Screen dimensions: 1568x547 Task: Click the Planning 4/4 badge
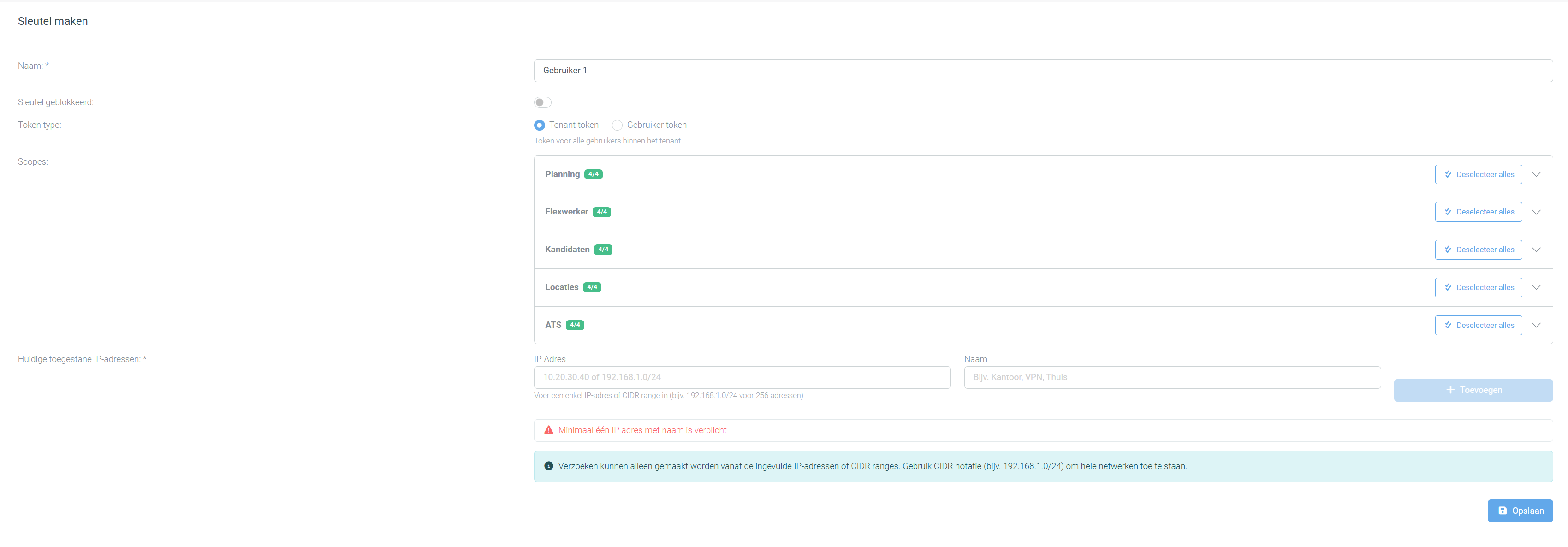(x=593, y=174)
